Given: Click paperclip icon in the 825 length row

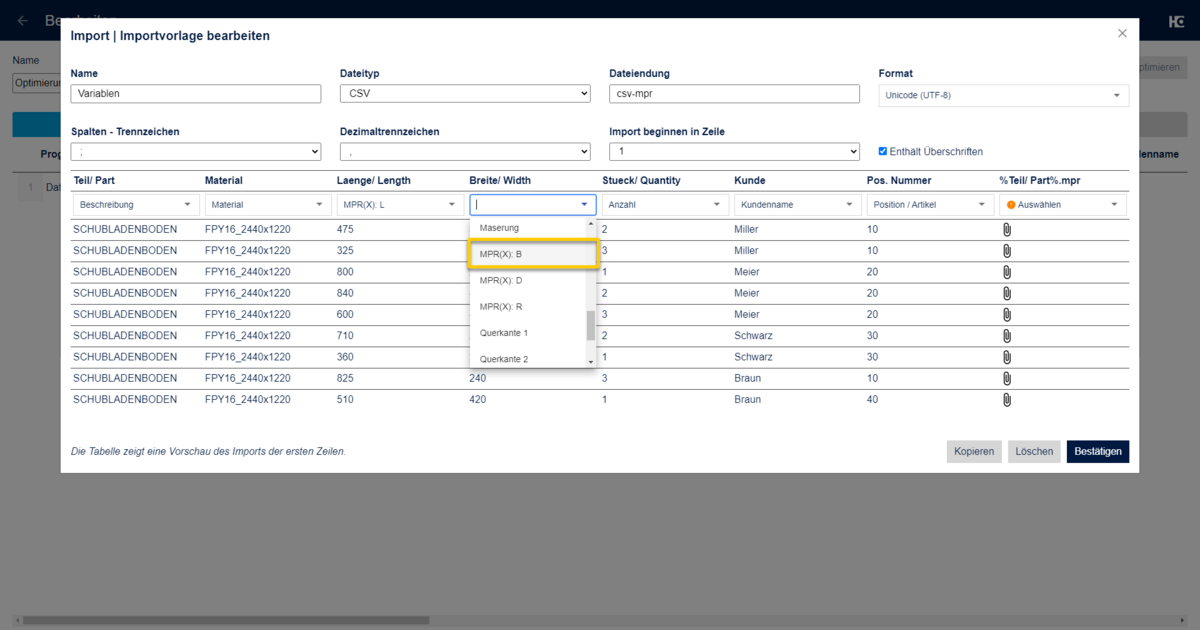Looking at the screenshot, I should tap(1007, 378).
